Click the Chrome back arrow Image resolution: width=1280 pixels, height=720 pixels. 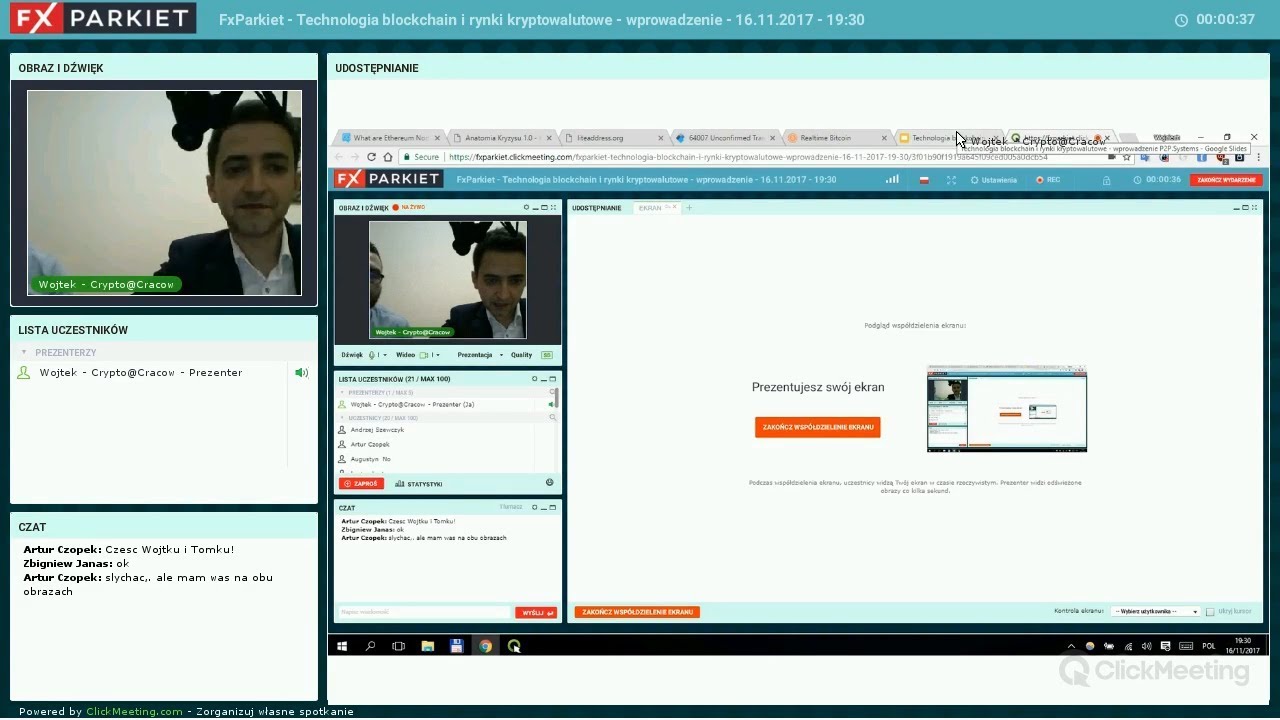(x=339, y=157)
